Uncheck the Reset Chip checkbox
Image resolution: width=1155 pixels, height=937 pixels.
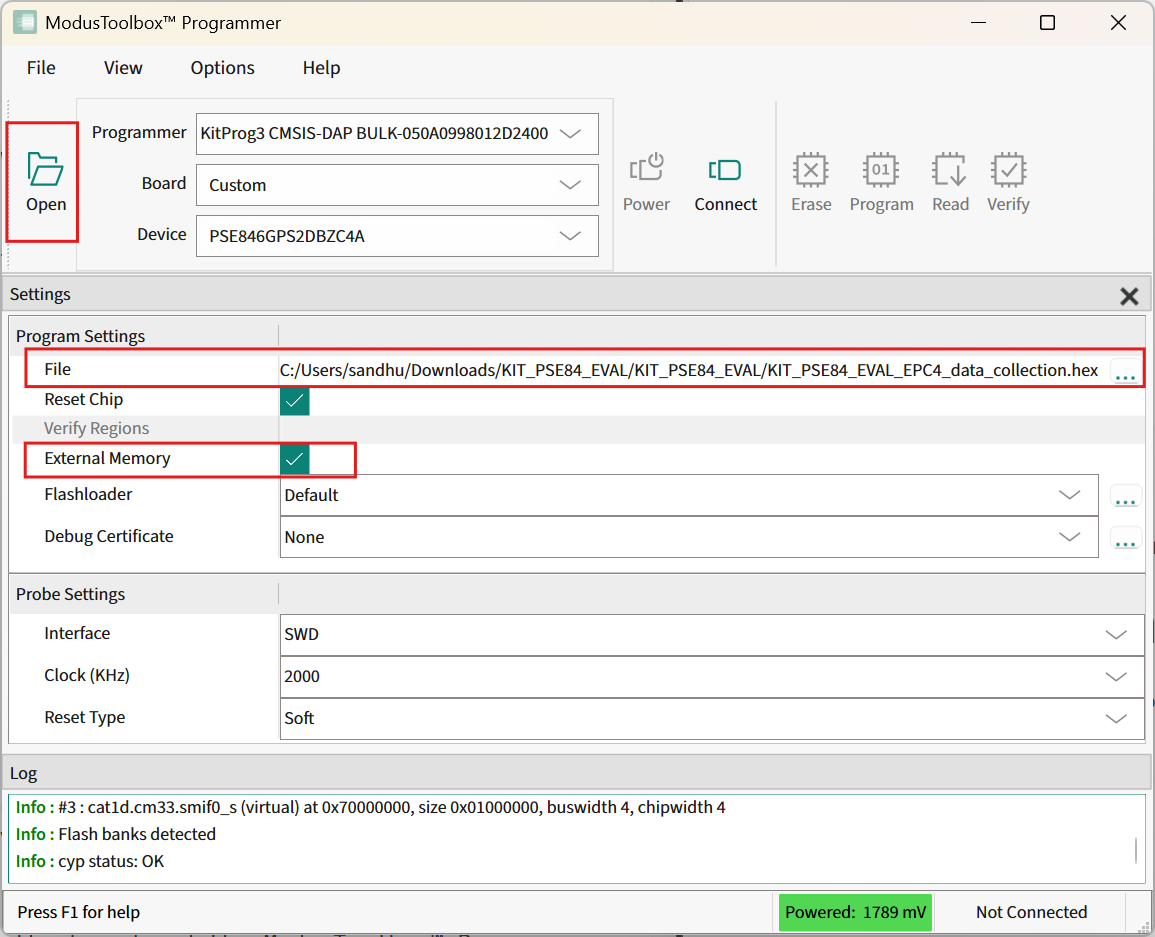coord(295,401)
